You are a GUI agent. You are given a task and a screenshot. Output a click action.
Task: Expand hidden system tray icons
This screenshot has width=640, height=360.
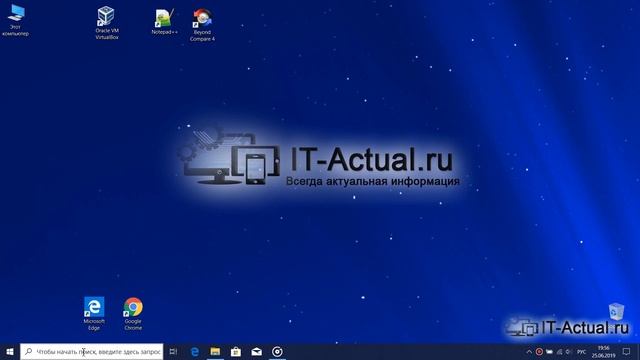[x=529, y=351]
